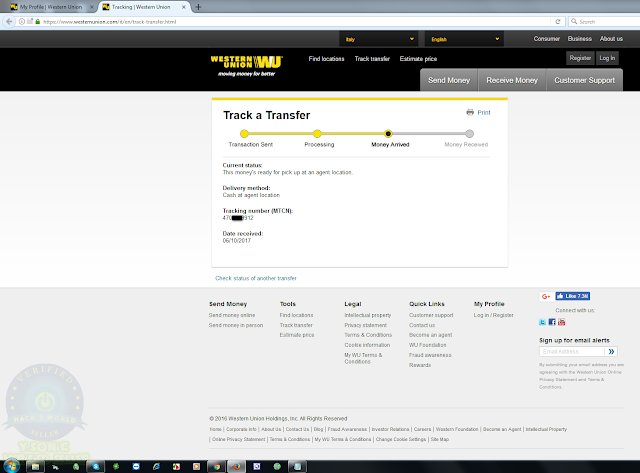This screenshot has height=473, width=640.
Task: Open Internet Explorer from the taskbar
Action: (x=156, y=466)
